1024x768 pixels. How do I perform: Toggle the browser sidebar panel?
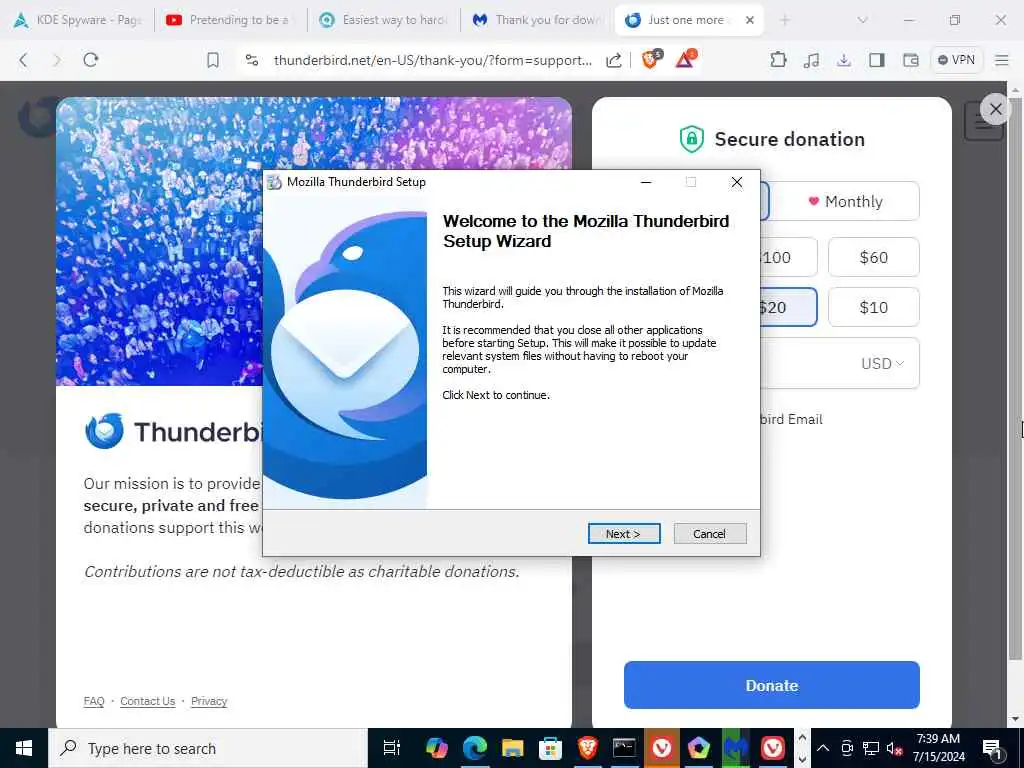click(876, 60)
